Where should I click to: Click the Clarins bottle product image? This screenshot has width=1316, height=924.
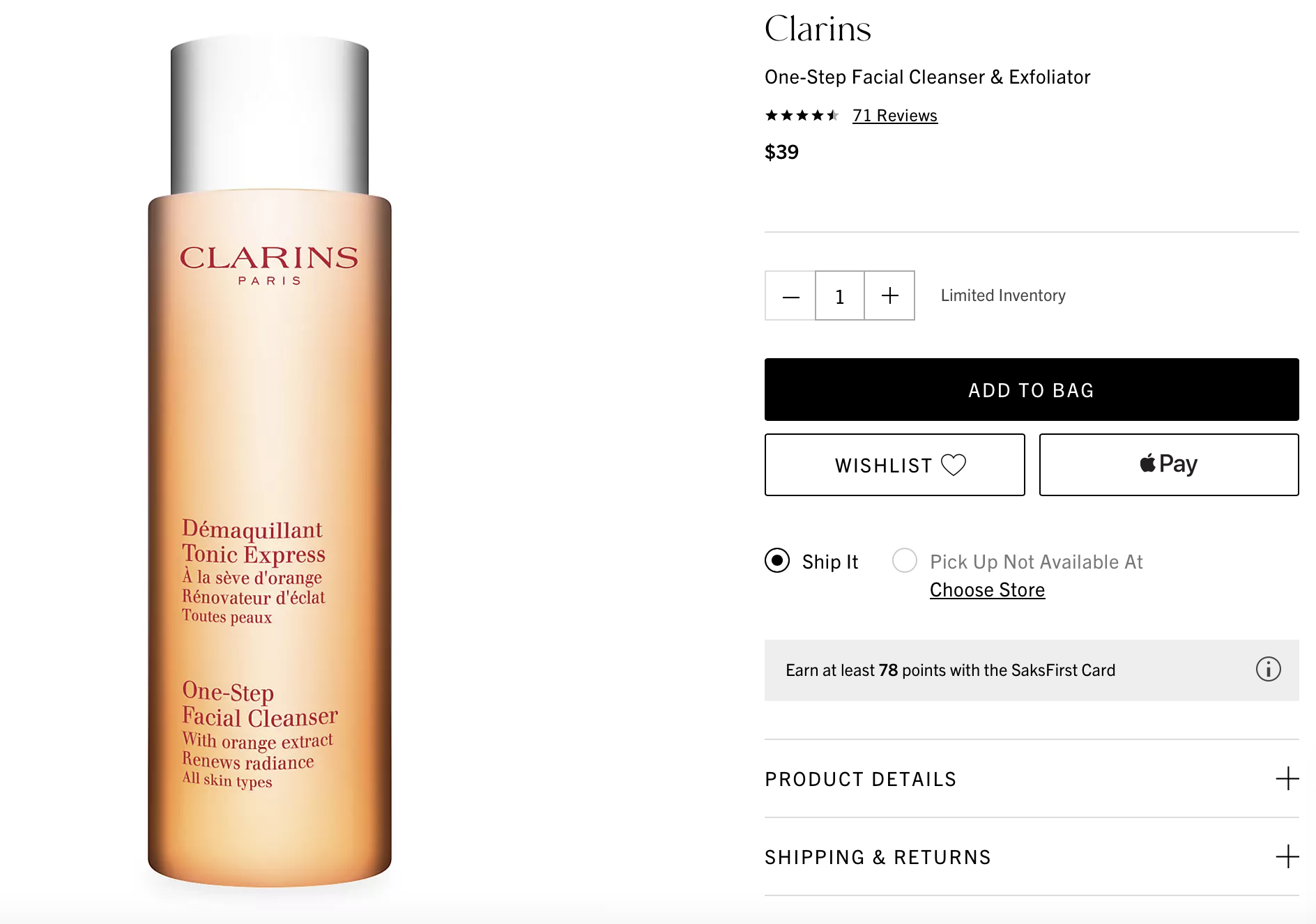pyautogui.click(x=270, y=462)
